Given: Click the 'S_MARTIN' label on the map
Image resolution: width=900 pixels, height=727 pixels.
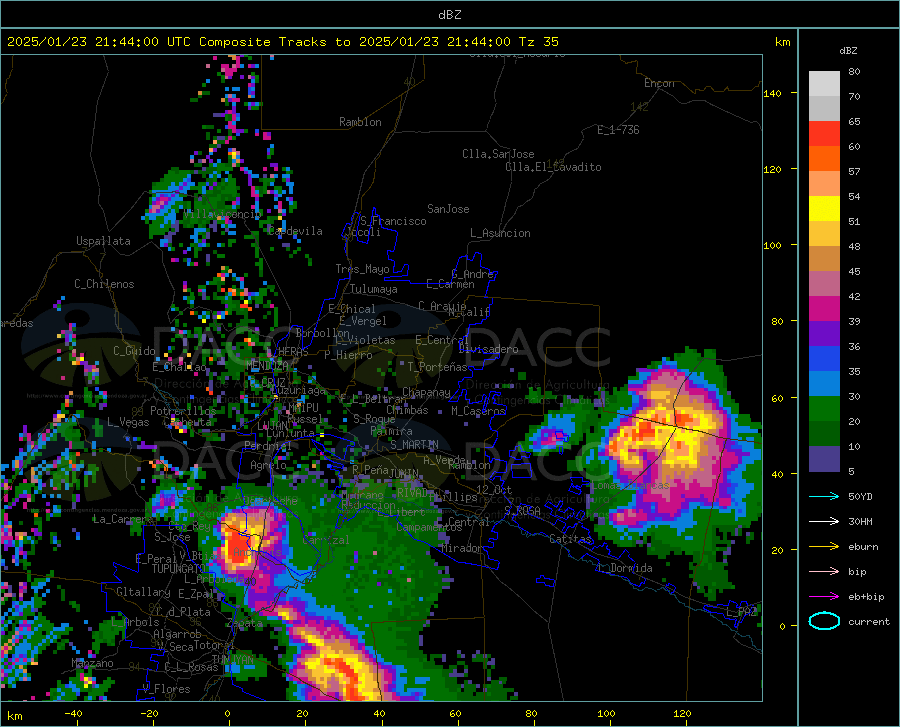Looking at the screenshot, I should coord(414,445).
